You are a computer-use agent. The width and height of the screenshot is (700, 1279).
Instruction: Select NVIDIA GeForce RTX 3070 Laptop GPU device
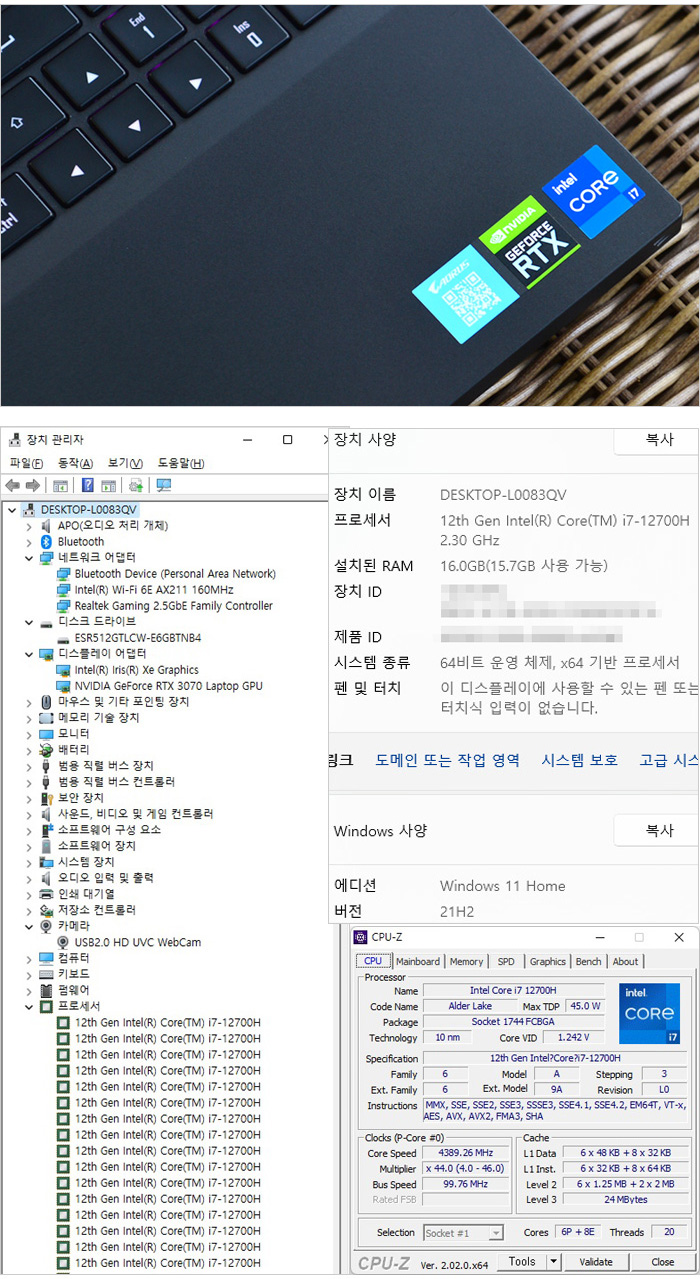tap(168, 685)
